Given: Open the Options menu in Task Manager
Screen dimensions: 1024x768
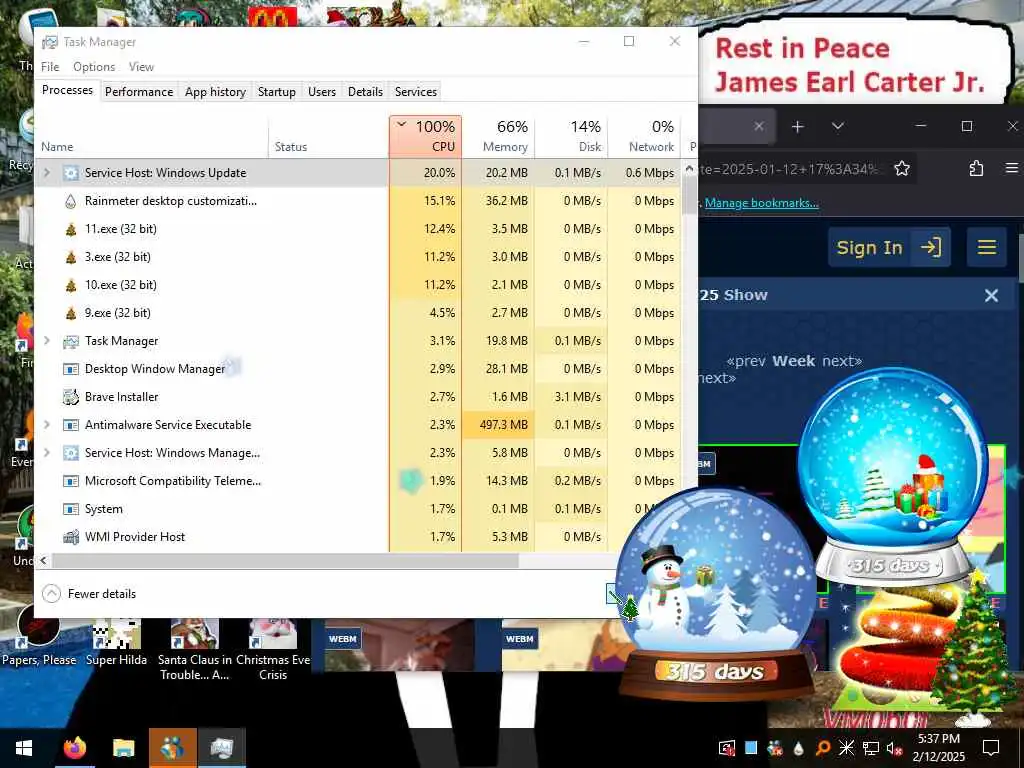Looking at the screenshot, I should tap(94, 67).
